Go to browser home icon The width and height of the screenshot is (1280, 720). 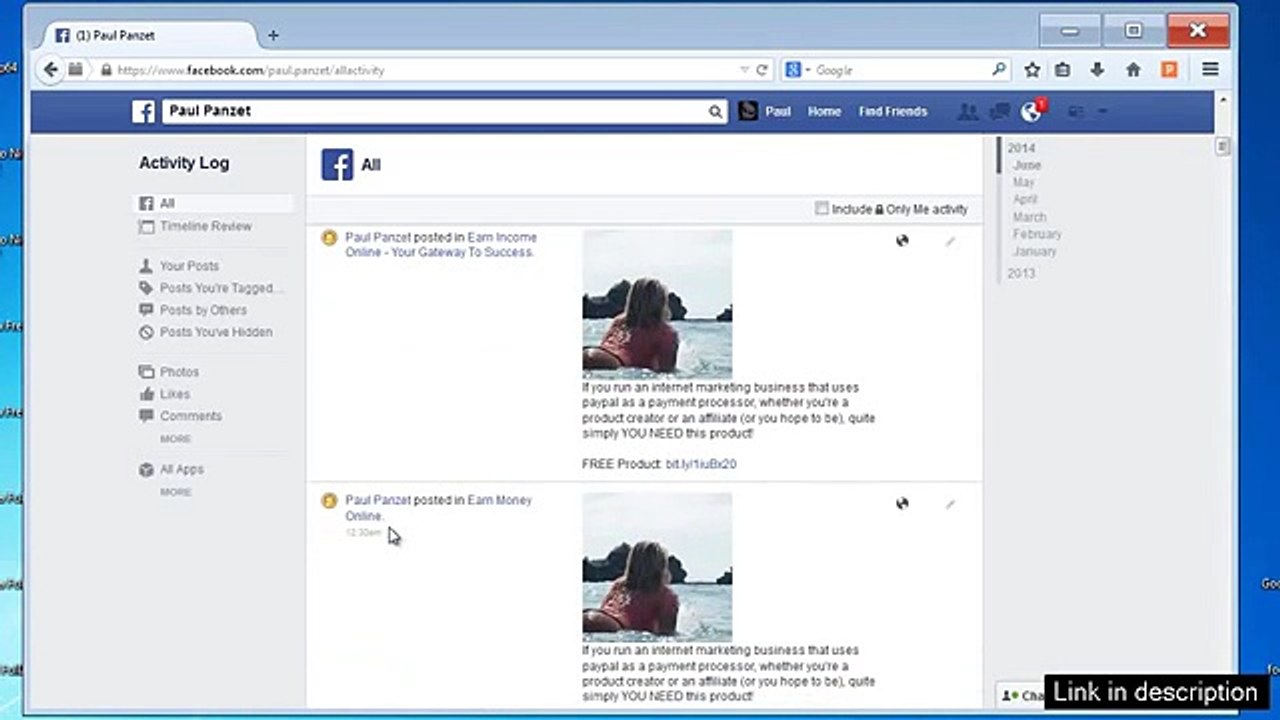click(1133, 70)
